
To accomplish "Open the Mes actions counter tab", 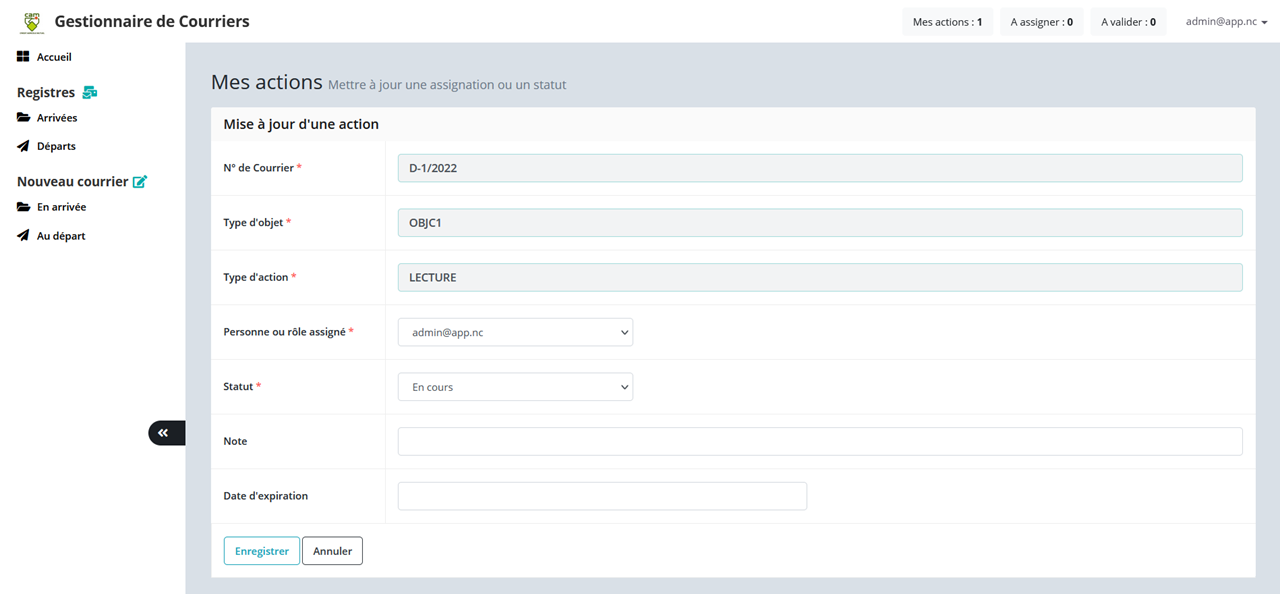I will coord(947,22).
